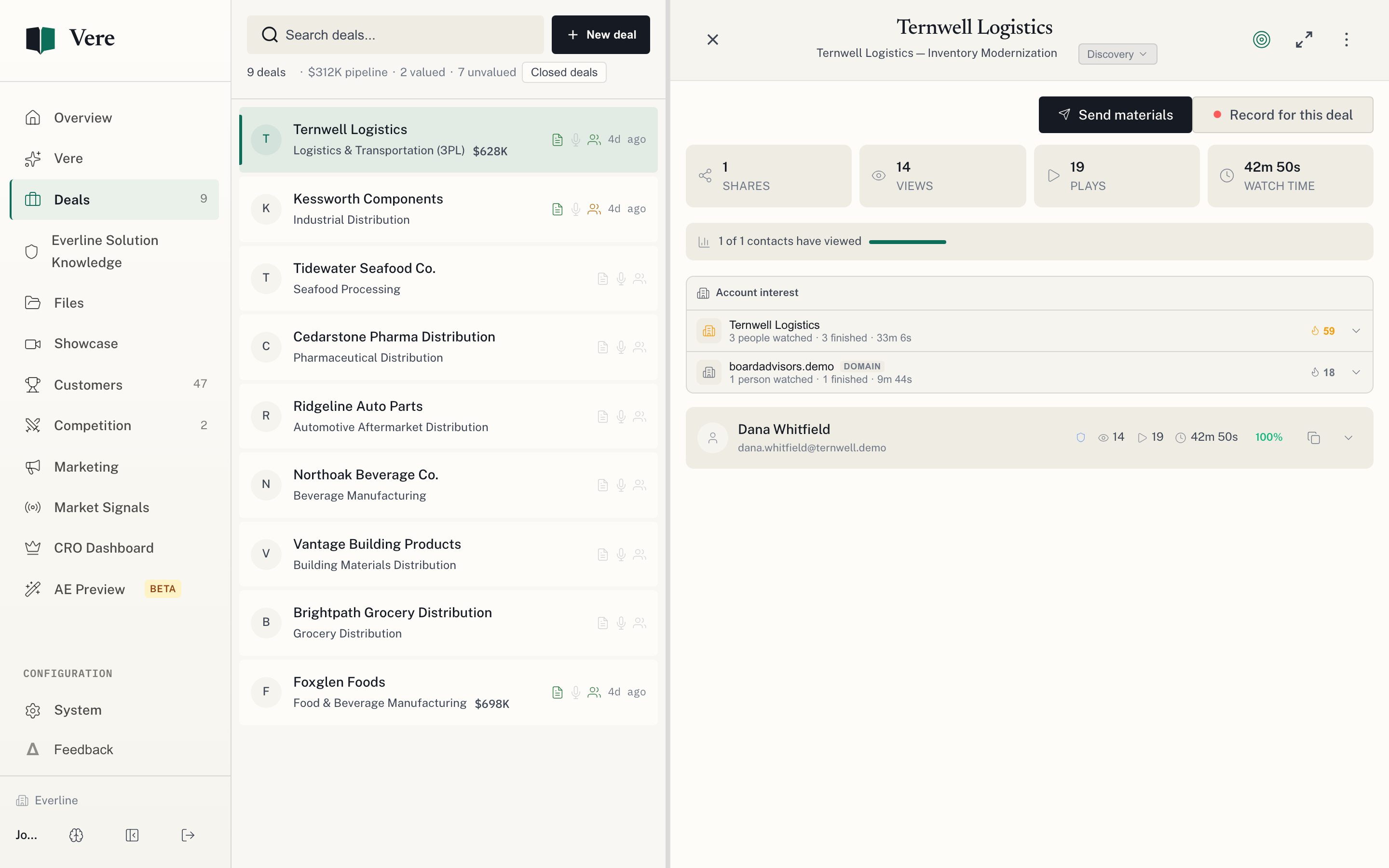Expand the deal panel to full screen
Viewport: 1389px width, 868px height.
(1304, 40)
